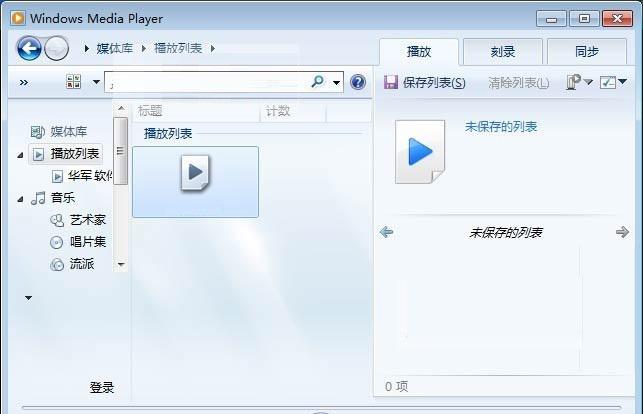Click the blue Back navigation arrow
Image resolution: width=643 pixels, height=414 pixels.
click(29, 48)
